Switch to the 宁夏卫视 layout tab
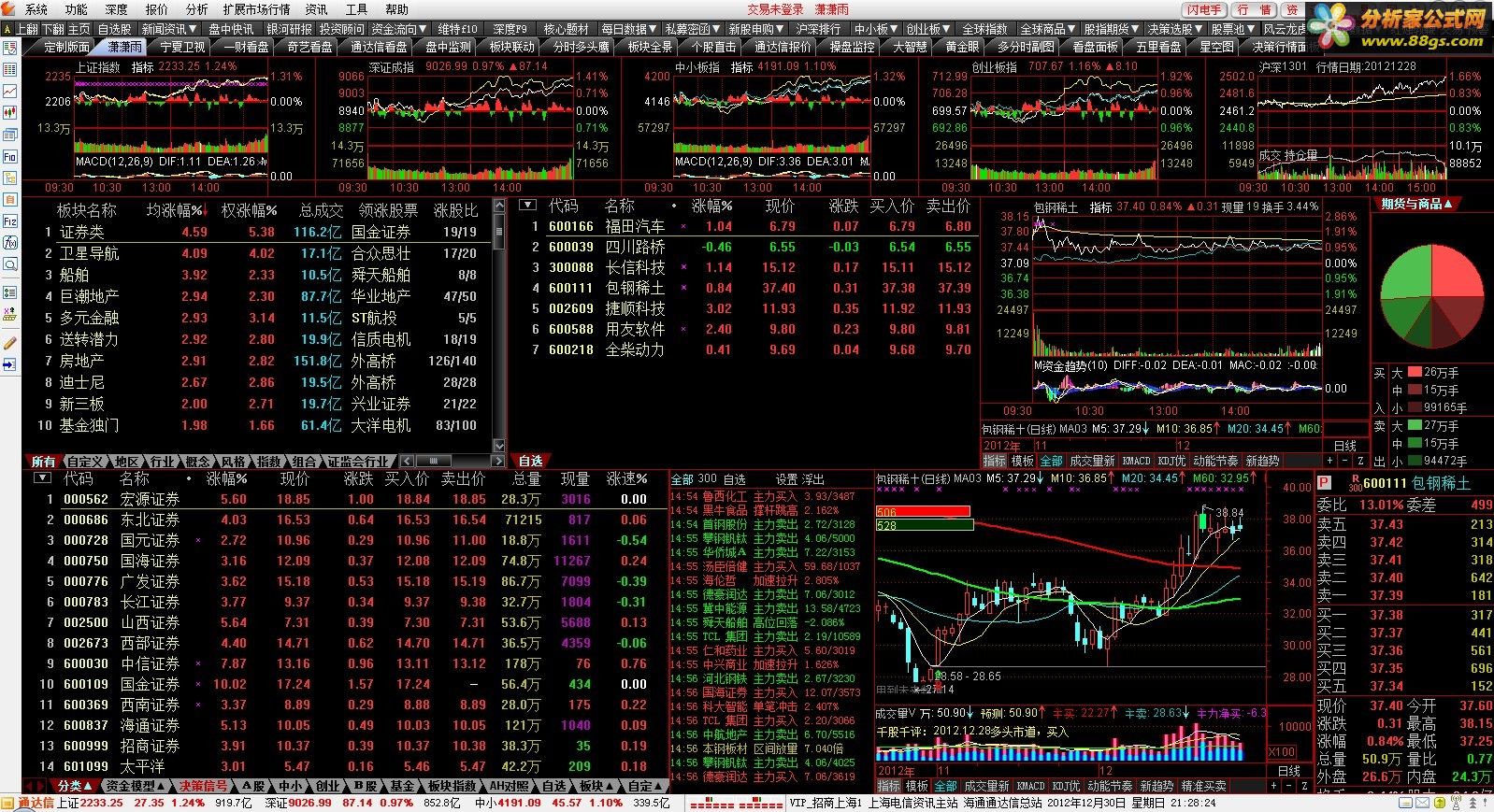 [182, 46]
